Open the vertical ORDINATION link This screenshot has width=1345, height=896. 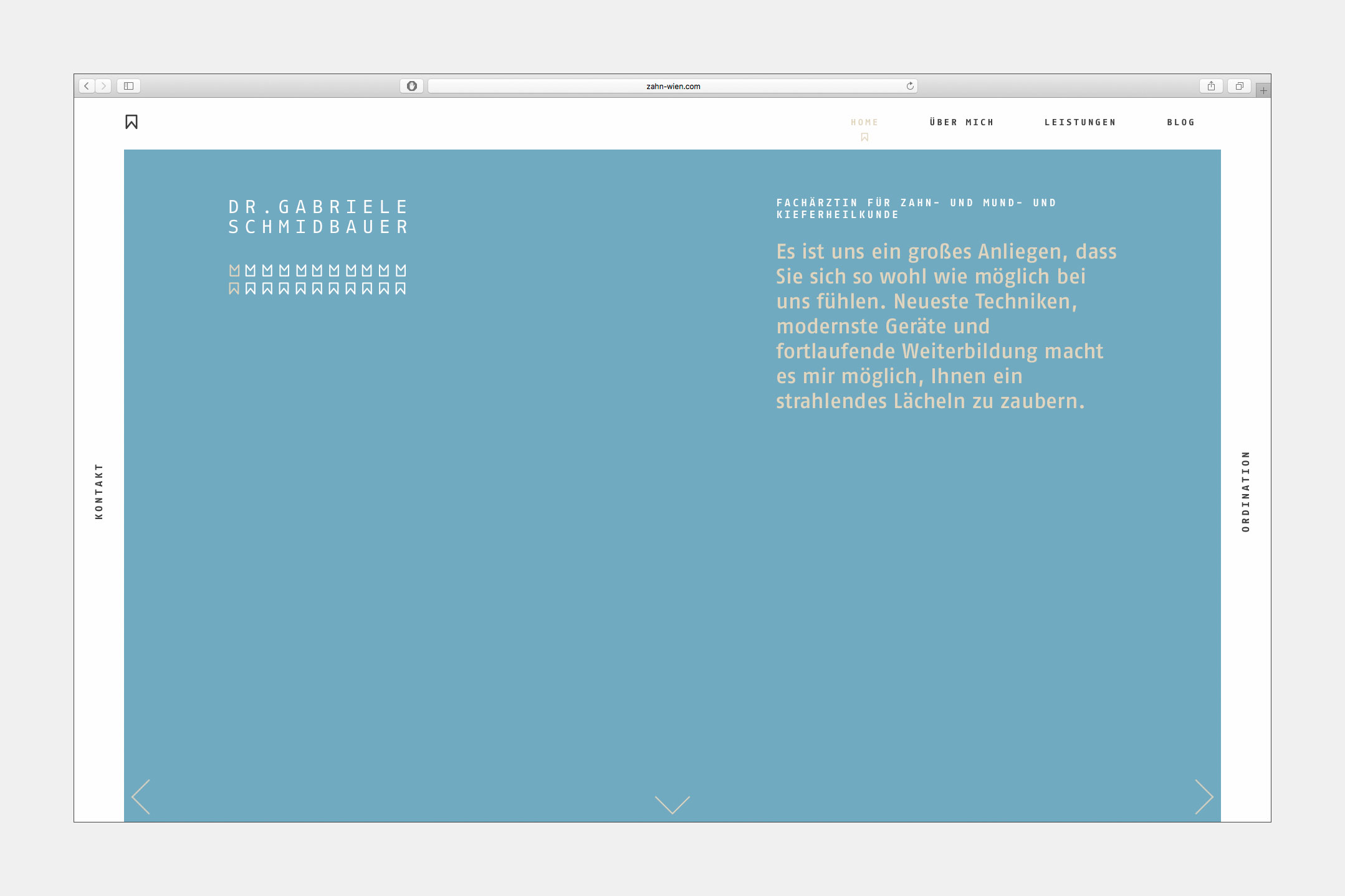click(x=1245, y=491)
